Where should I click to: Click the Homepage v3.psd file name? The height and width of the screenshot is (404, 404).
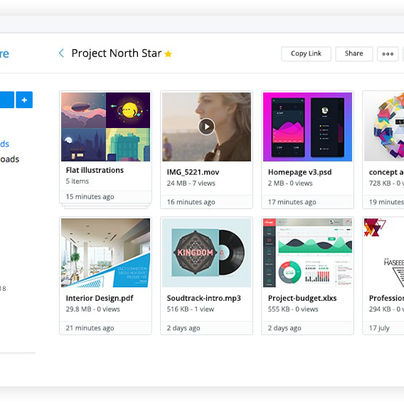[300, 172]
